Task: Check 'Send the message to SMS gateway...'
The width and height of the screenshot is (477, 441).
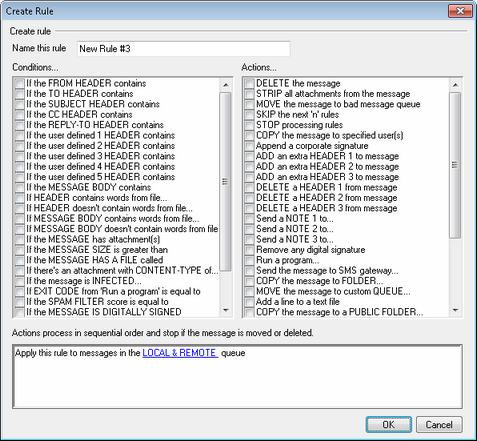Action: pos(249,270)
